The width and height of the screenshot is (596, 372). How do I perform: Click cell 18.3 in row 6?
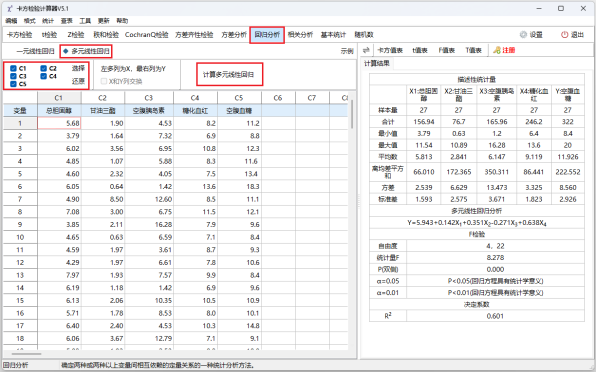[x=239, y=187]
